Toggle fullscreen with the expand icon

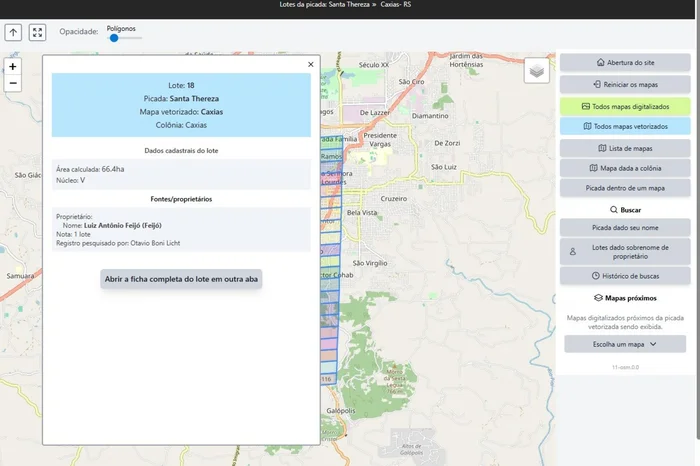pos(37,32)
